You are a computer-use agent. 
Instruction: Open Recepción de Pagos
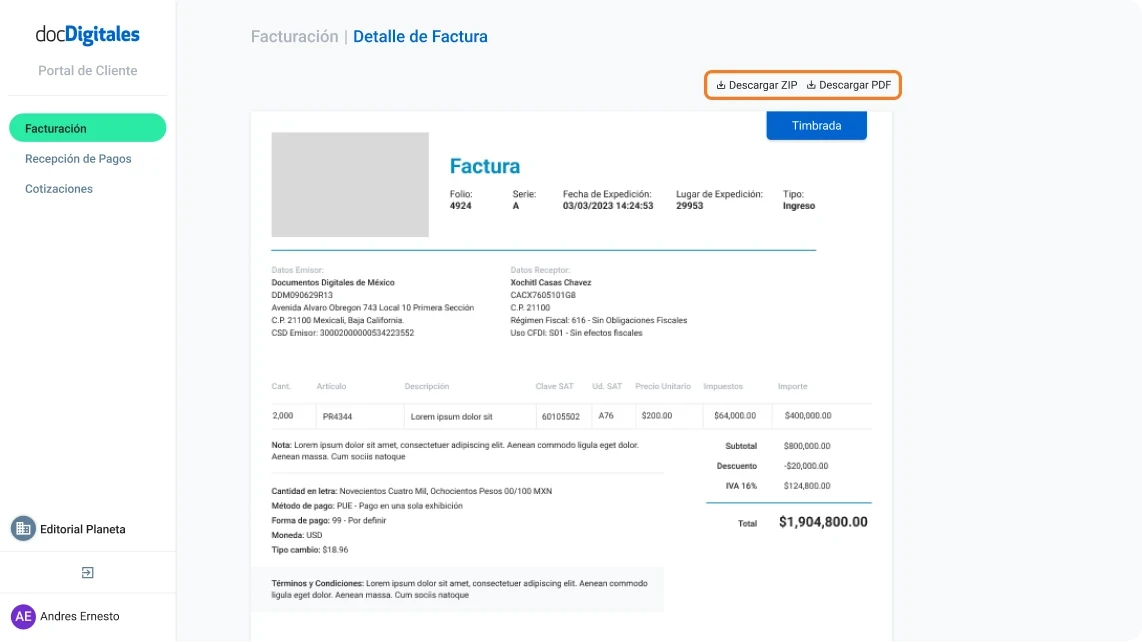[78, 158]
